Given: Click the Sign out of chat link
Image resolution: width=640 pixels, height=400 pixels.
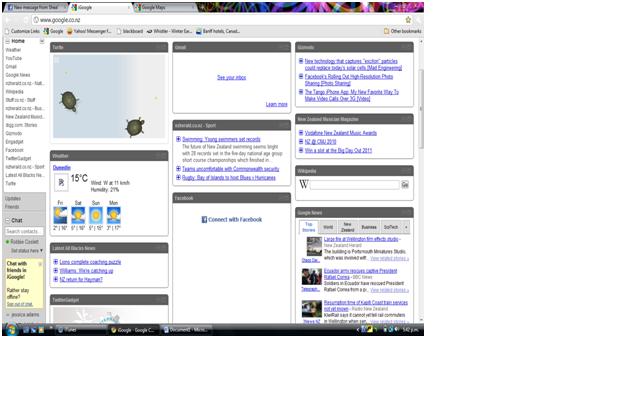Looking at the screenshot, I should pos(19,304).
